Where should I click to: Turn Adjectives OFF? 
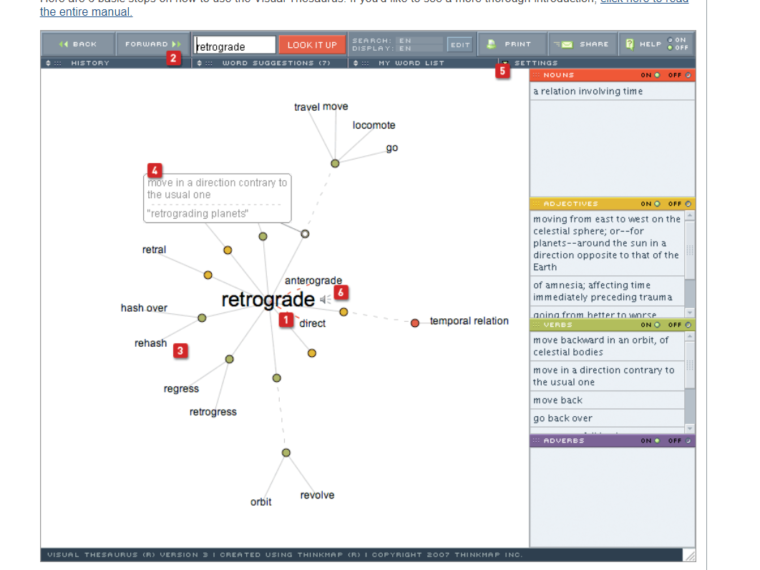[x=679, y=204]
